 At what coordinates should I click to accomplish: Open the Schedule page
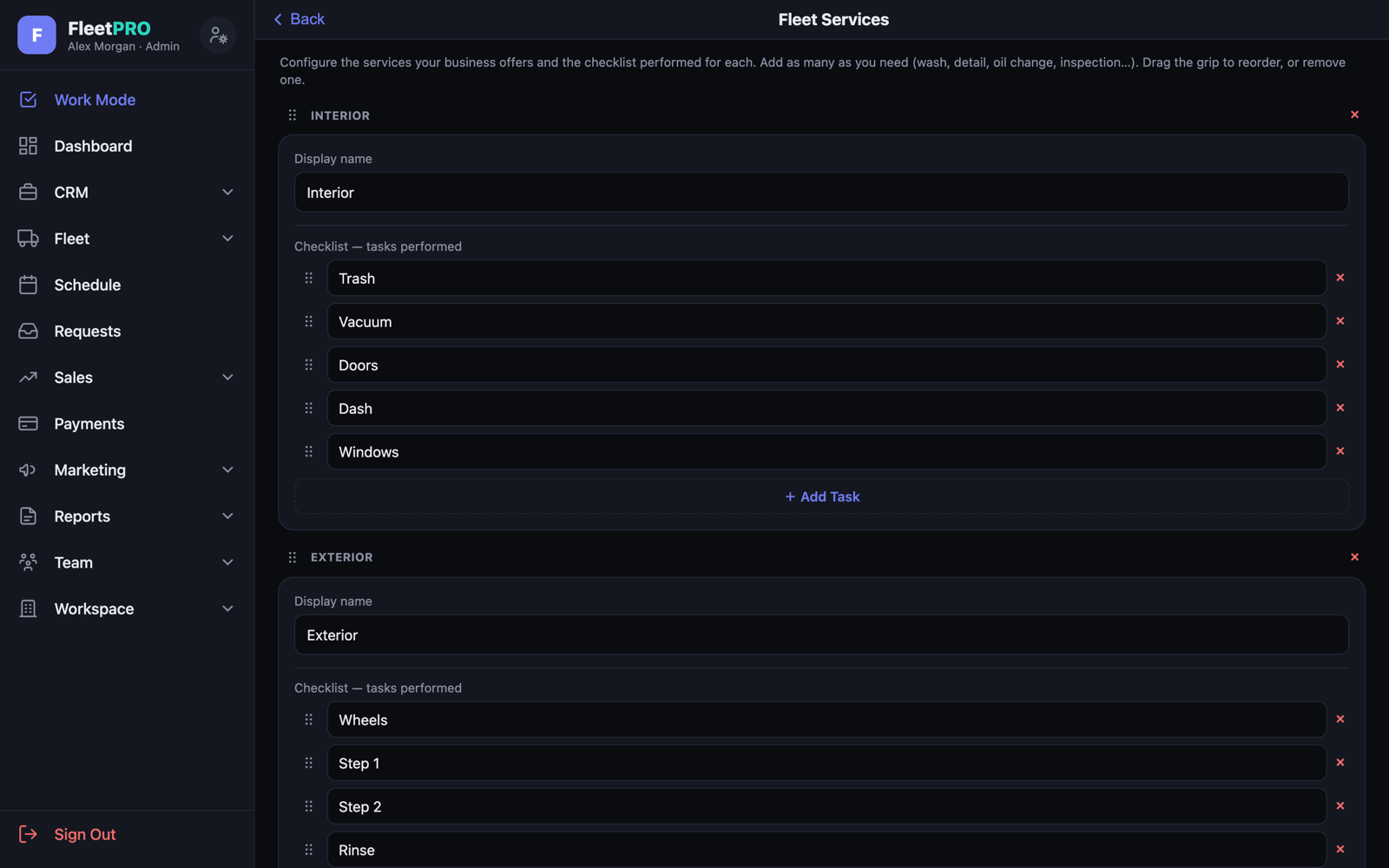coord(127,285)
